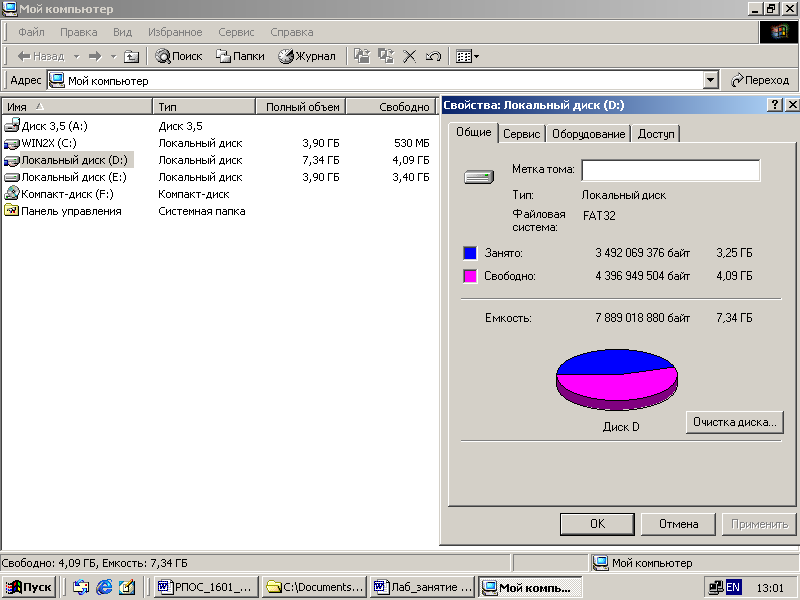Sort by the Полный объем column header
The height and width of the screenshot is (600, 800).
point(301,107)
